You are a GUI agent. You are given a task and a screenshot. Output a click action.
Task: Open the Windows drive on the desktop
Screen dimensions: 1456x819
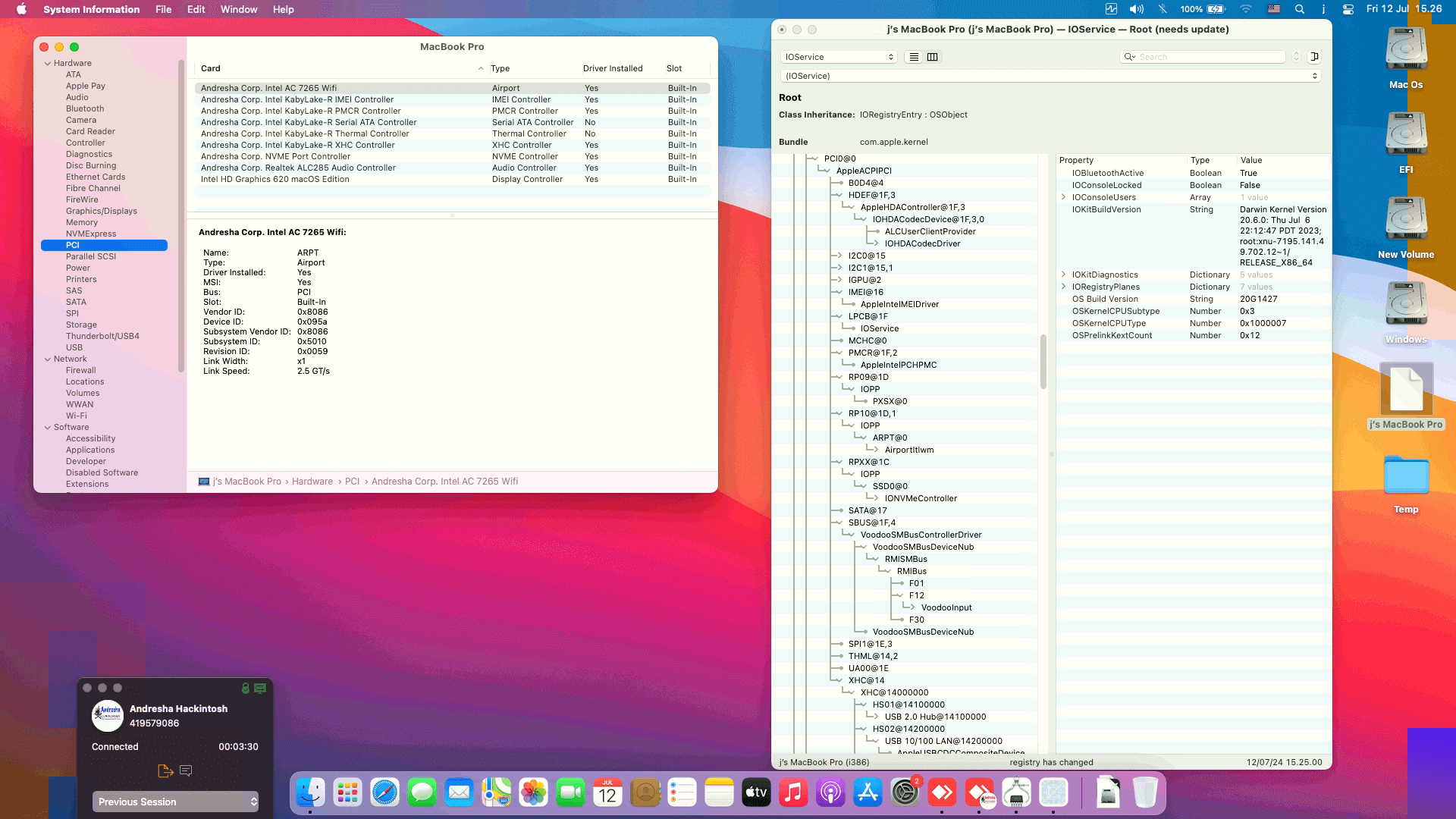click(1406, 311)
